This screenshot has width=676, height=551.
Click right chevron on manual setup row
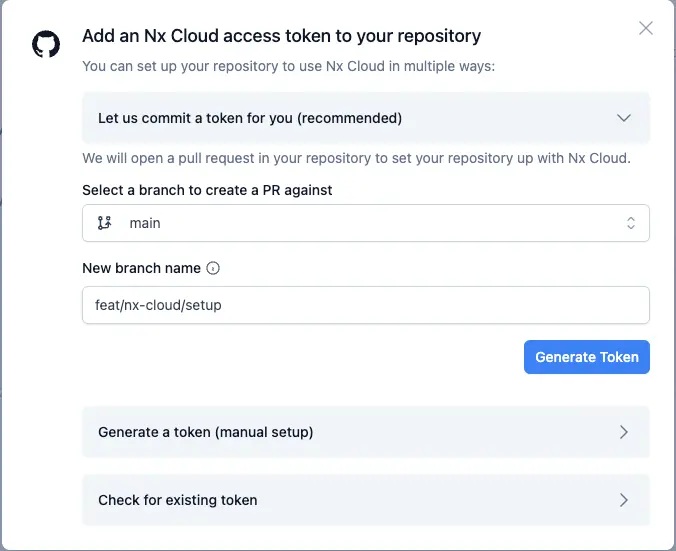[x=624, y=432]
